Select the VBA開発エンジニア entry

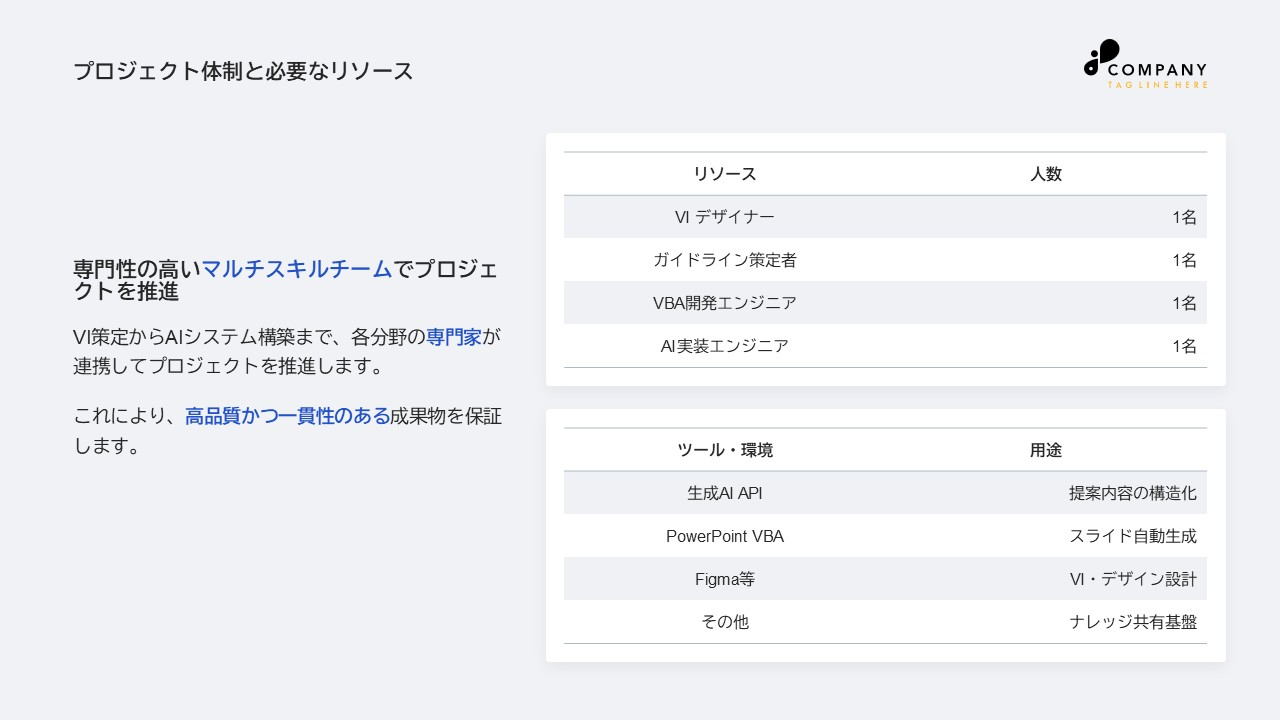pyautogui.click(x=724, y=302)
